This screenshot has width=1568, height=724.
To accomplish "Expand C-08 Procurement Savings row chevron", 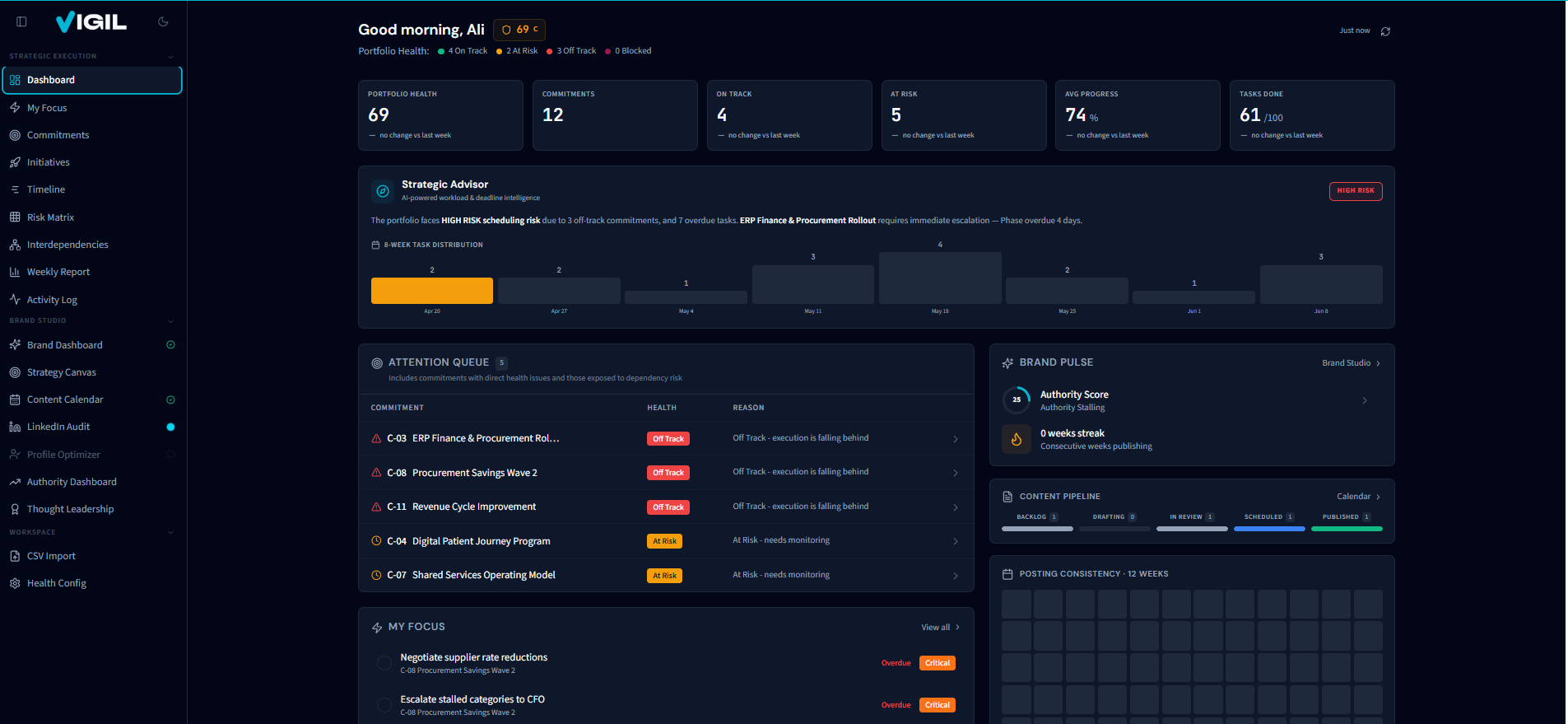I will (x=956, y=473).
